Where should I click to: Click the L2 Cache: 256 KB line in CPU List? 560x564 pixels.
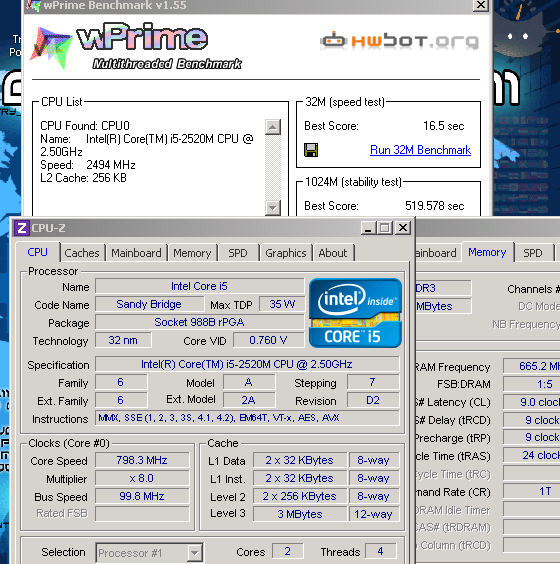tap(83, 178)
